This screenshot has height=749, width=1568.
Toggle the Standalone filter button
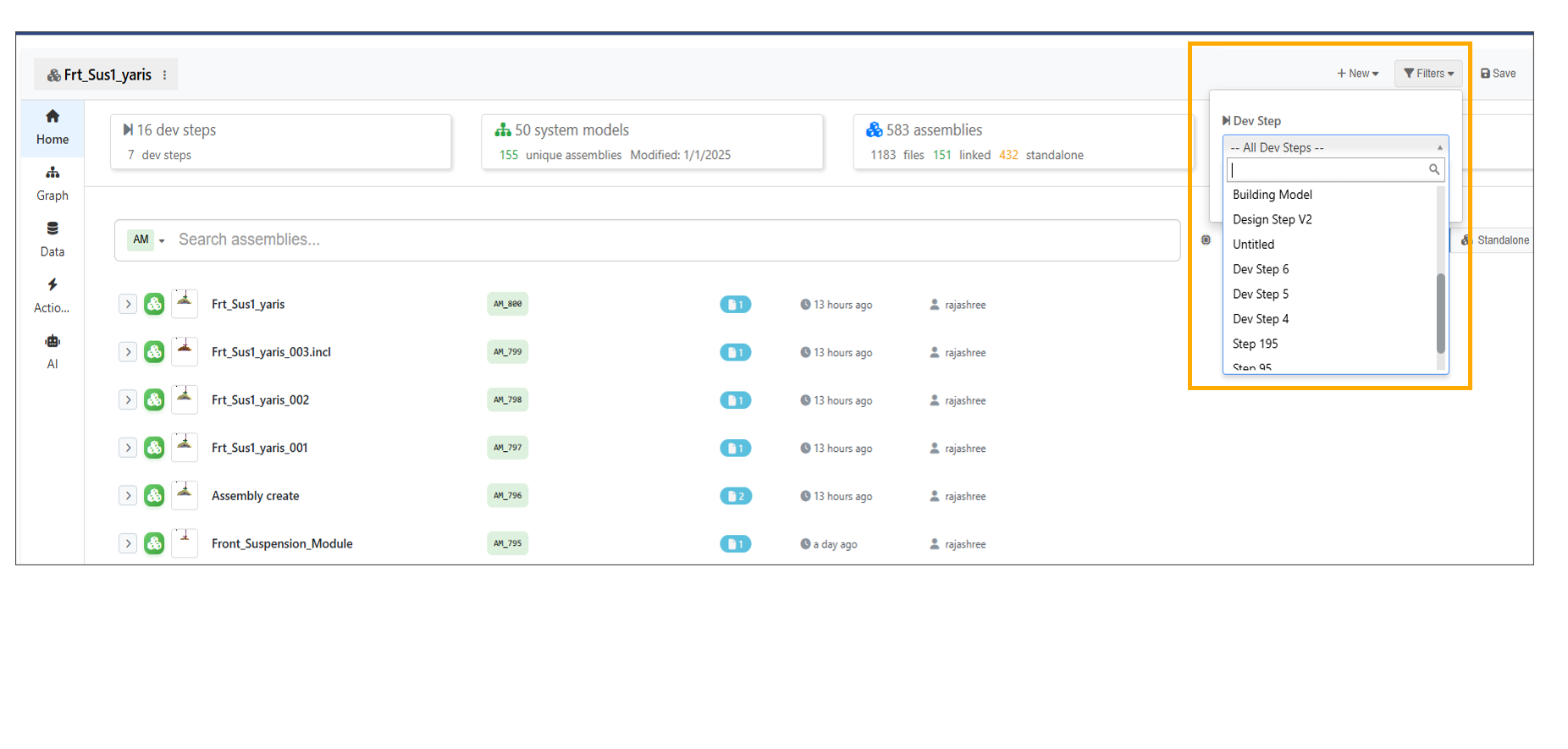(1495, 240)
